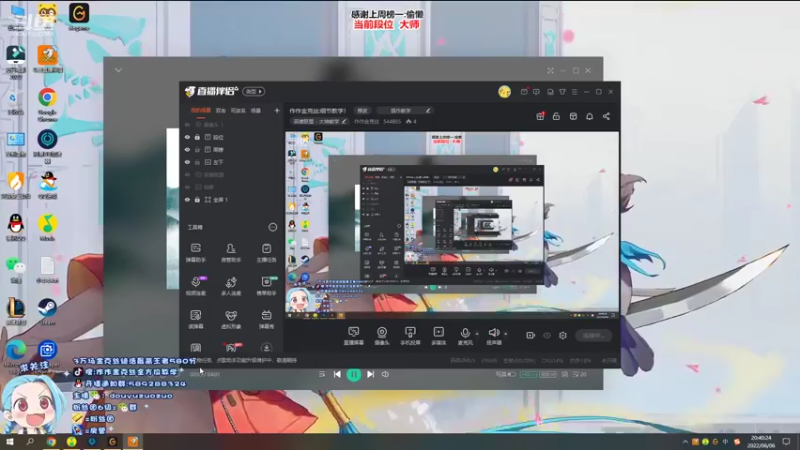Open the mode dropdown pill next to the app logo

click(254, 91)
